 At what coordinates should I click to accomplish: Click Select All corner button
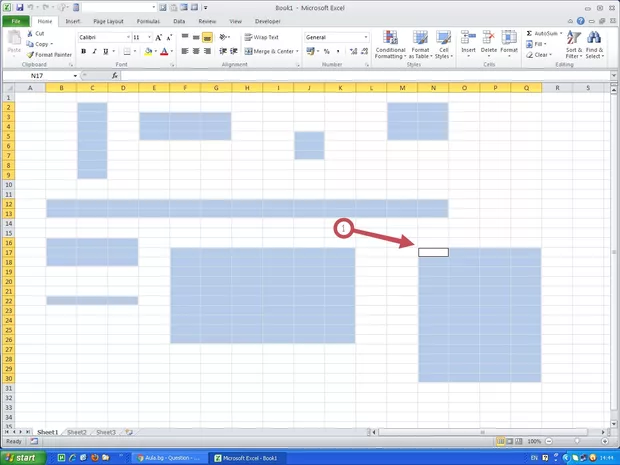(8, 88)
